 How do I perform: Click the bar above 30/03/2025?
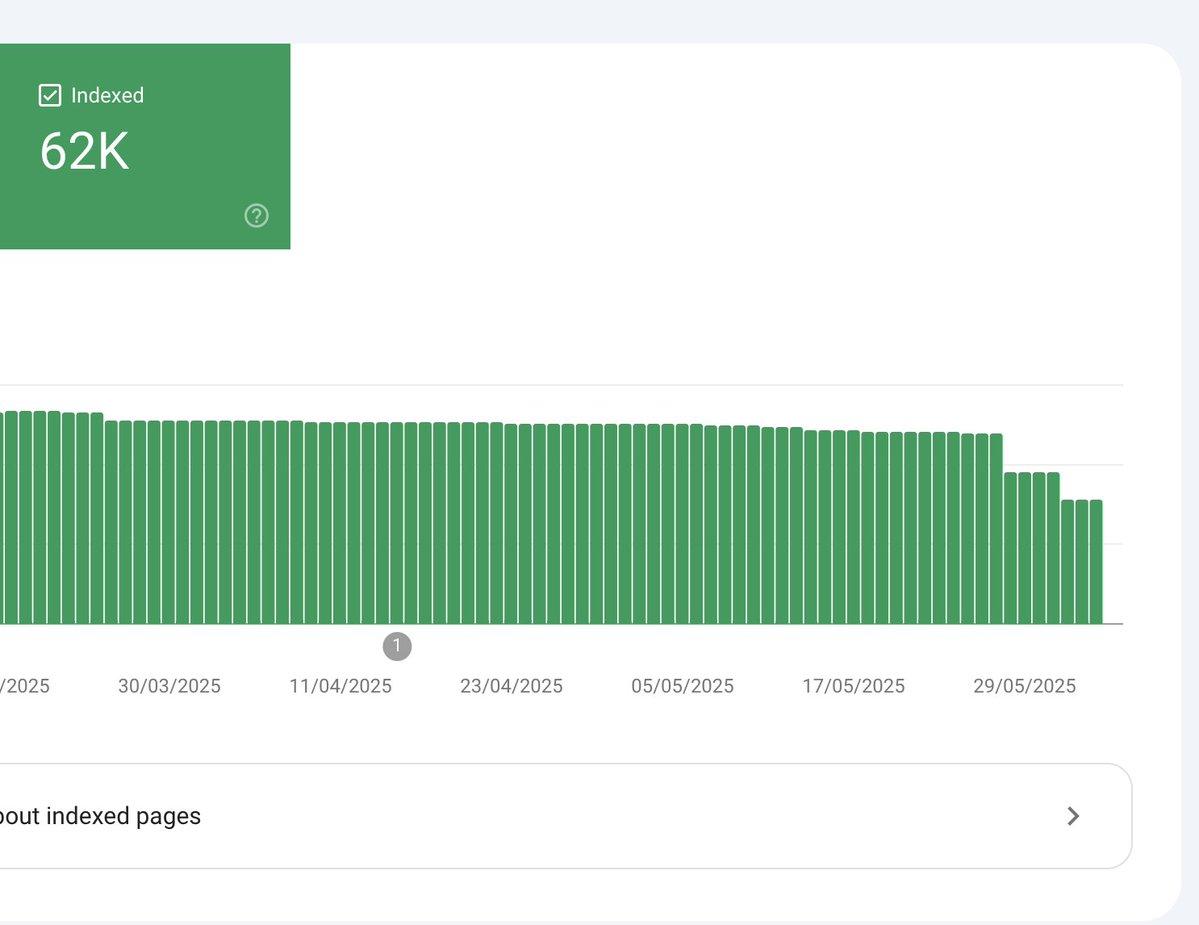pyautogui.click(x=168, y=522)
